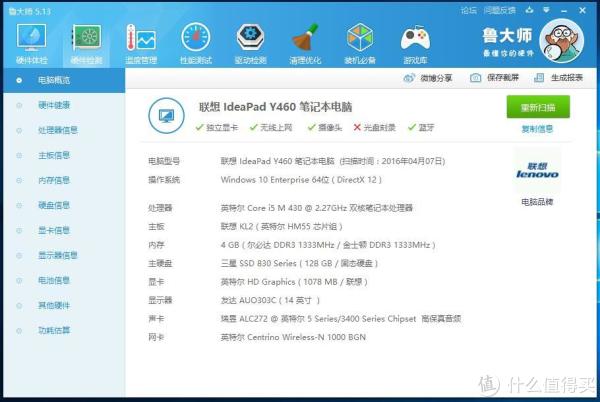Image resolution: width=600 pixels, height=402 pixels.
Task: Click 生成报表 to generate report
Action: (562, 78)
